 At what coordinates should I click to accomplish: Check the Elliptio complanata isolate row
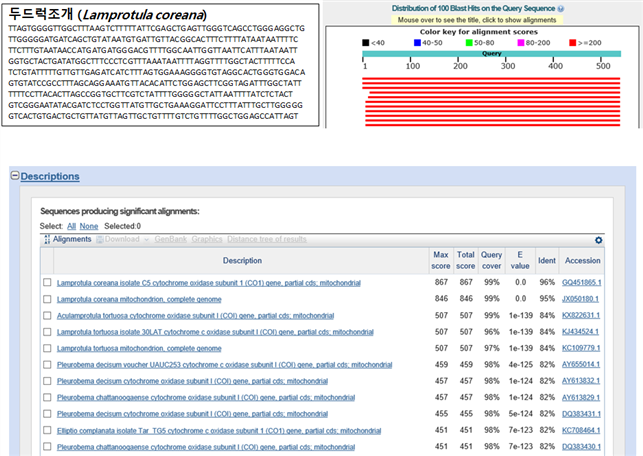[x=47, y=430]
